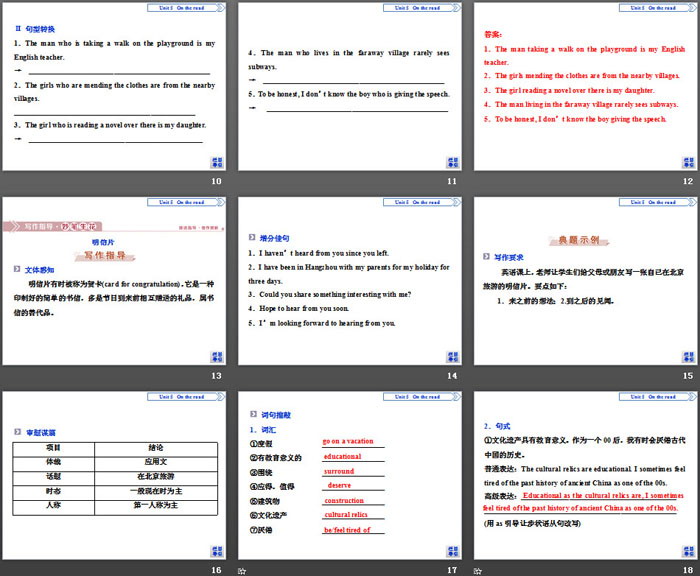The height and width of the screenshot is (576, 700).
Task: Select slide 15 thumbnail with writing requirements
Action: [585, 281]
